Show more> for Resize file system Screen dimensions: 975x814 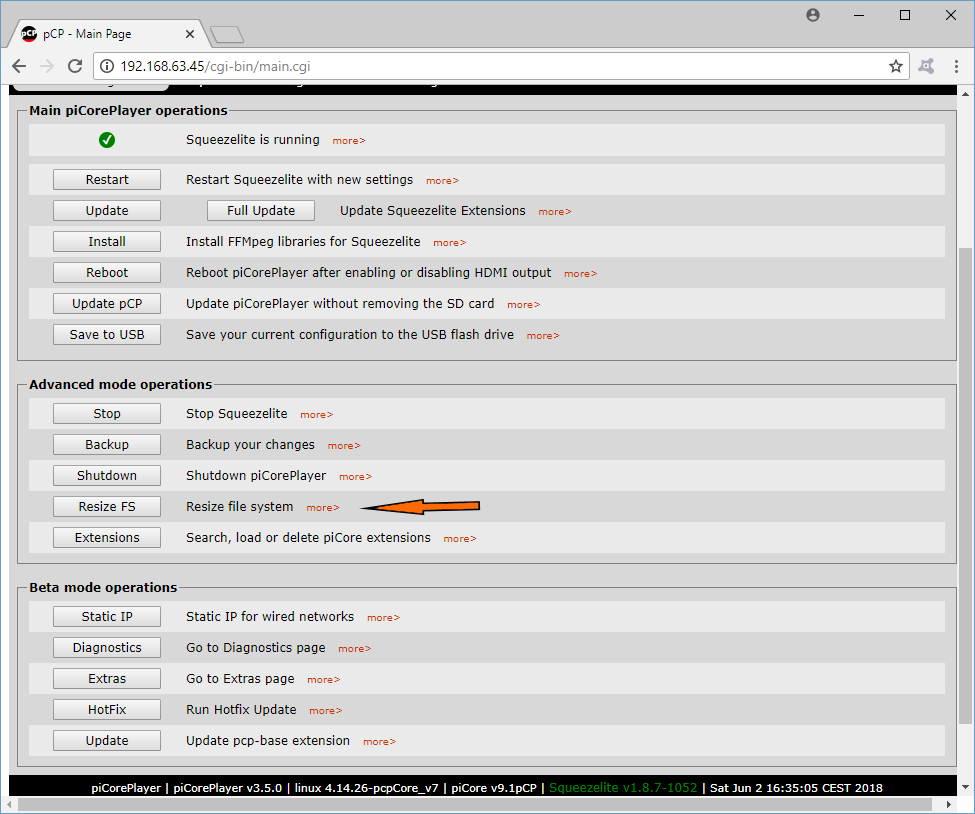click(323, 509)
